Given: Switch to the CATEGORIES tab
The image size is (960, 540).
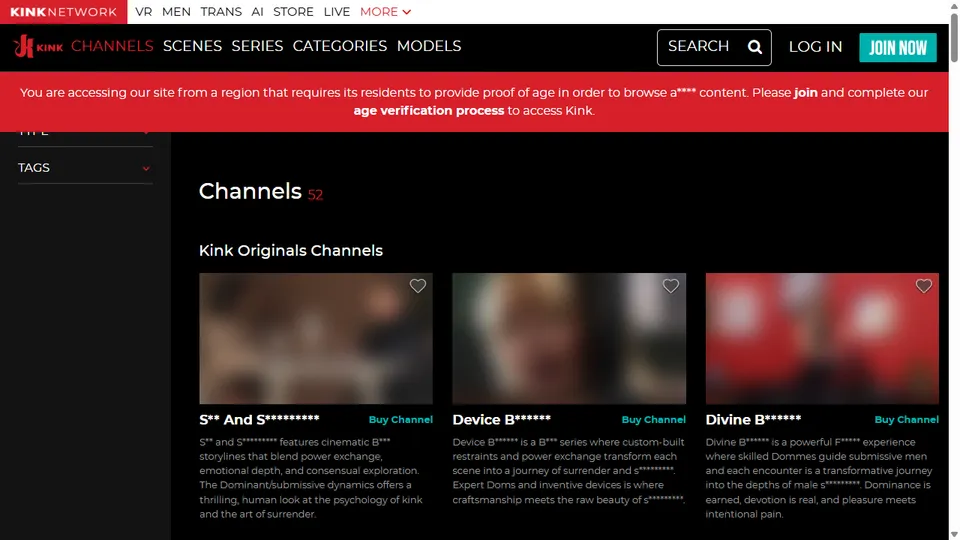Looking at the screenshot, I should (340, 46).
